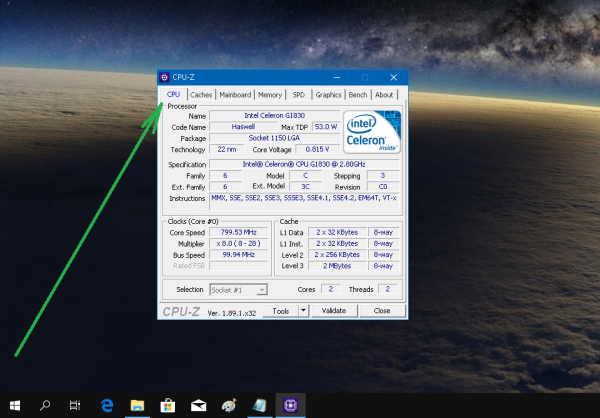The width and height of the screenshot is (600, 418).
Task: Click the L1 Data size 2 x 32 KBytes
Action: coord(337,232)
